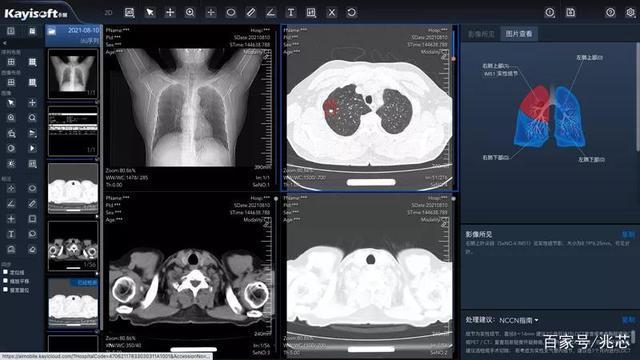Toggle the first sync checkbox 定位线

point(5,272)
